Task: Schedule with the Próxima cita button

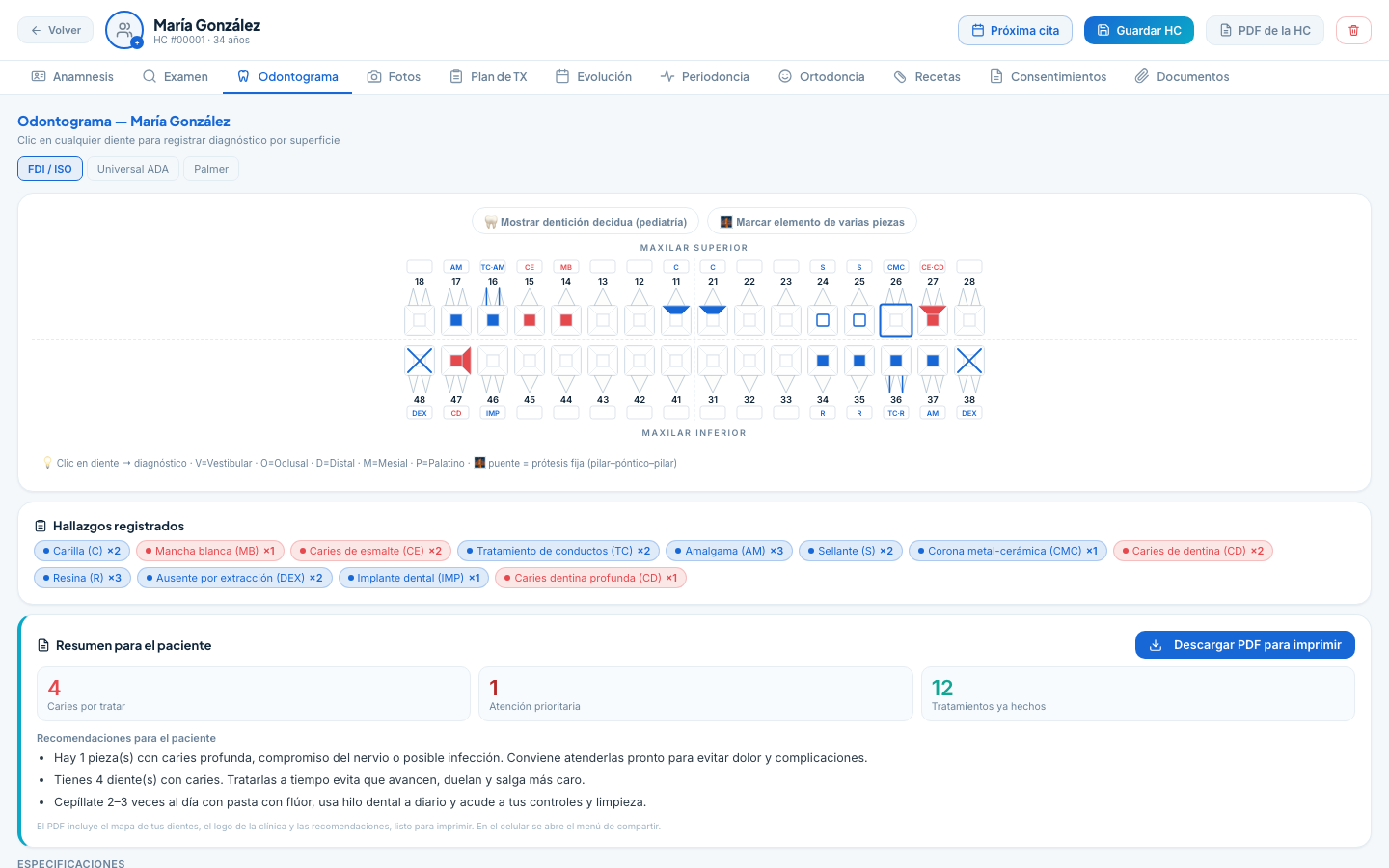Action: (x=1015, y=30)
